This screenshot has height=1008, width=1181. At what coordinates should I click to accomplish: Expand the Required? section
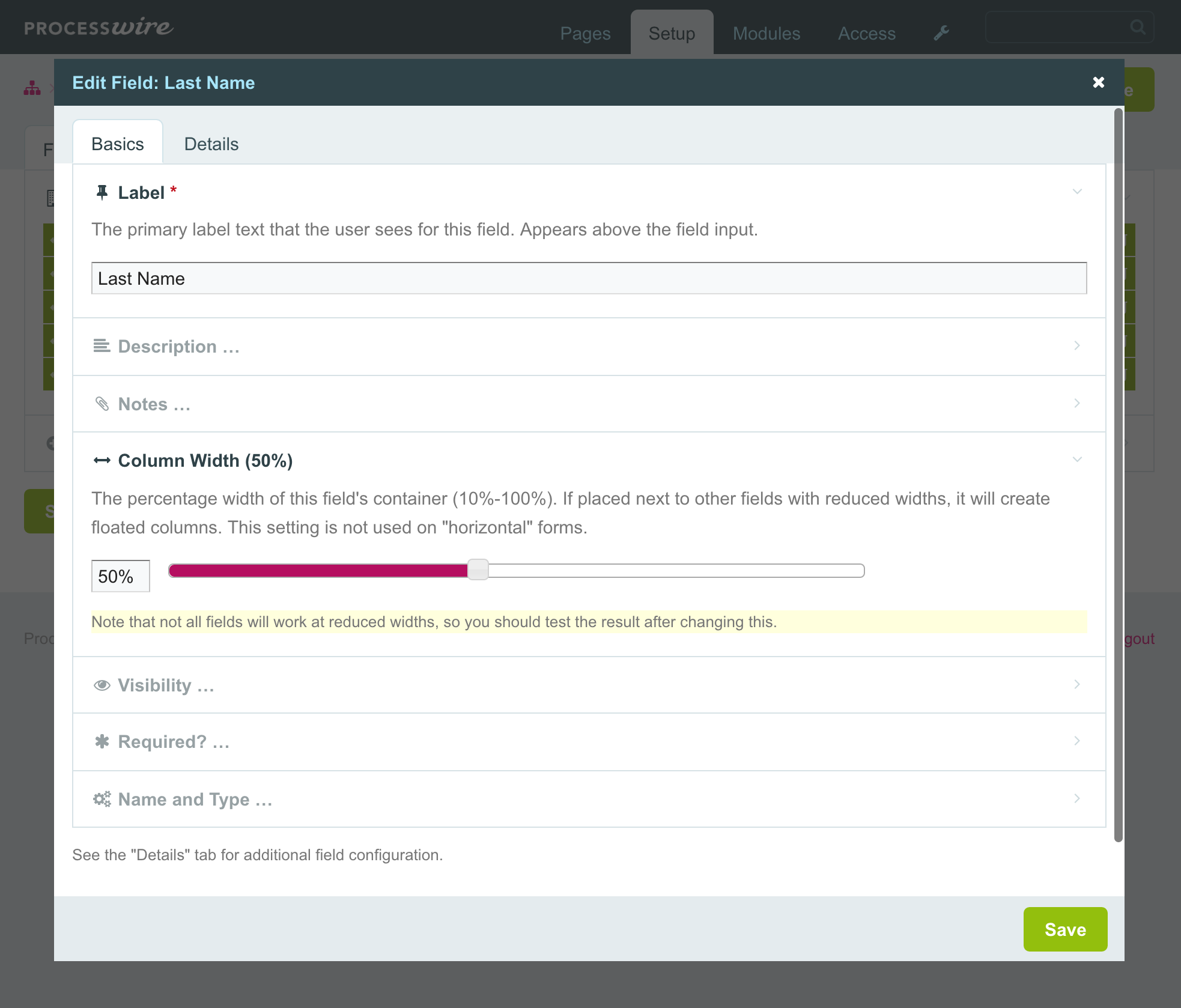(x=589, y=742)
